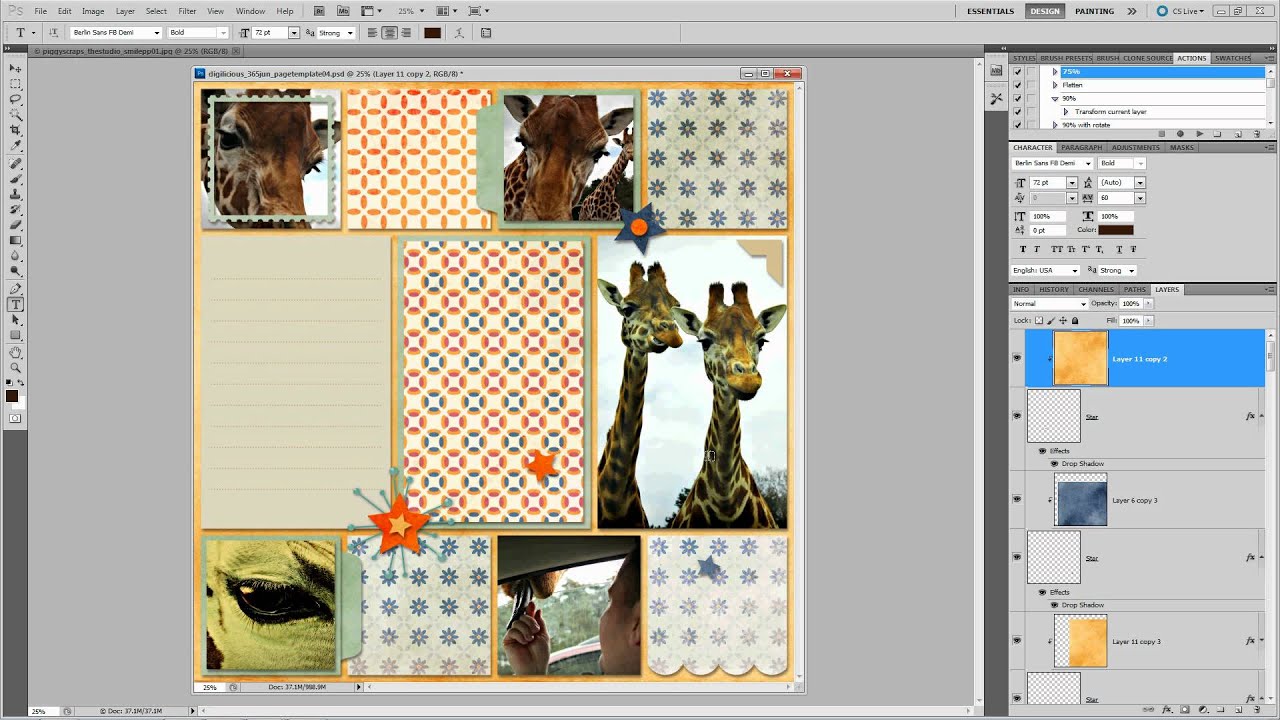Collapse the 90% action

(x=1054, y=98)
